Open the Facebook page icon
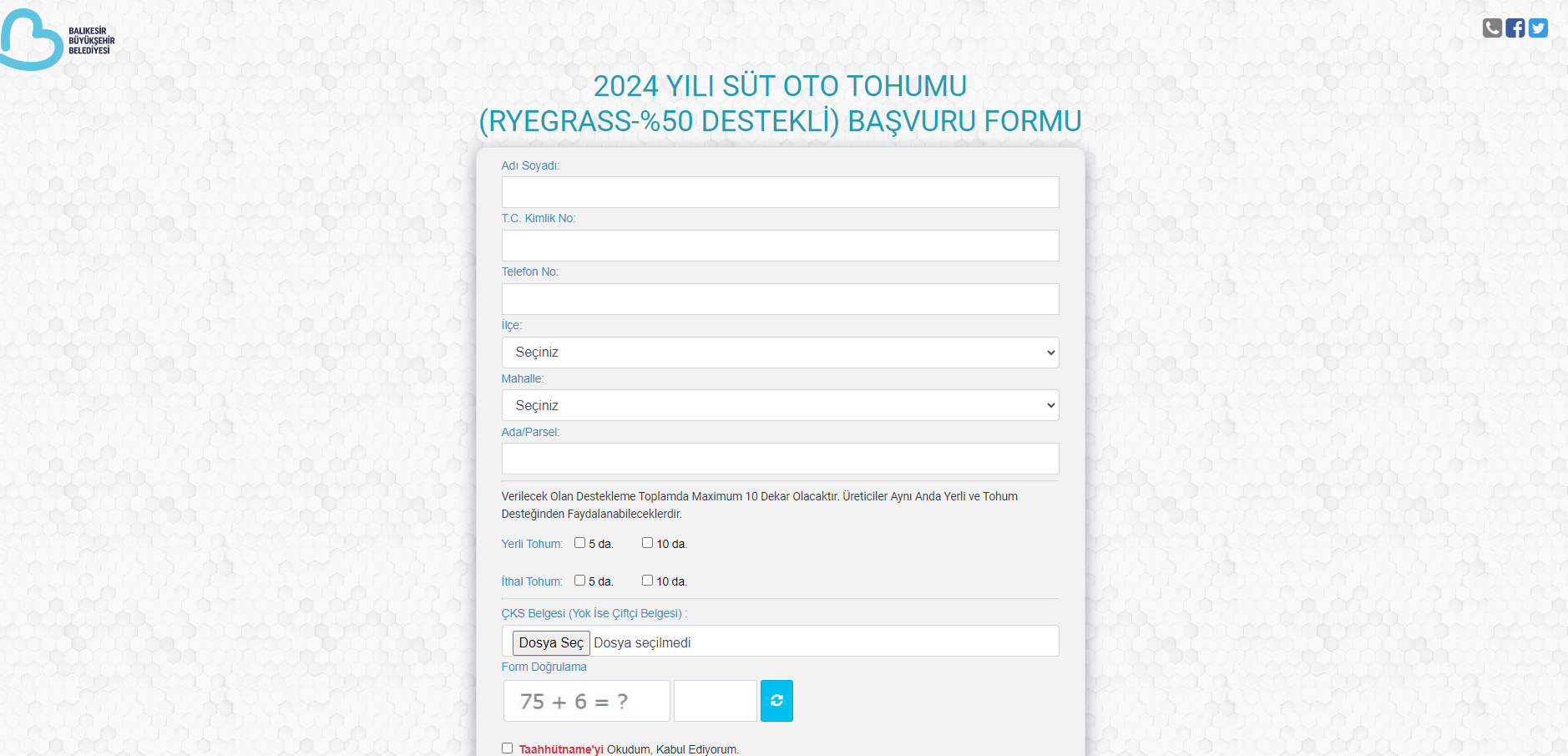 click(x=1515, y=28)
